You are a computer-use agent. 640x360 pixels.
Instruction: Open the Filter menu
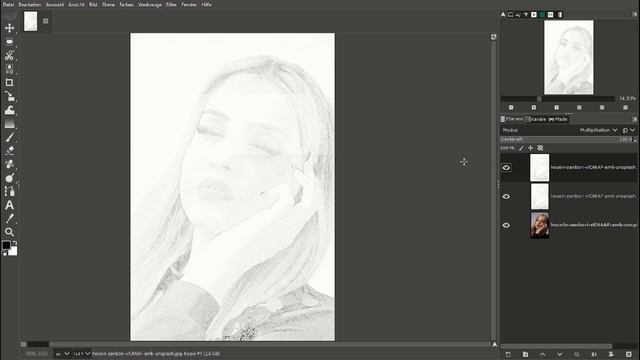171,4
